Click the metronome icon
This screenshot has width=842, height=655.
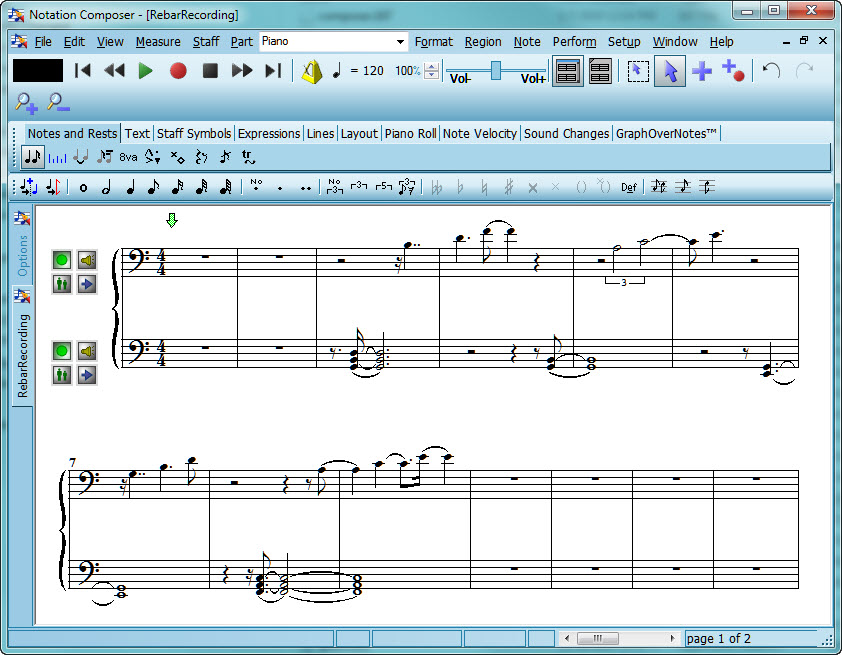pyautogui.click(x=312, y=71)
